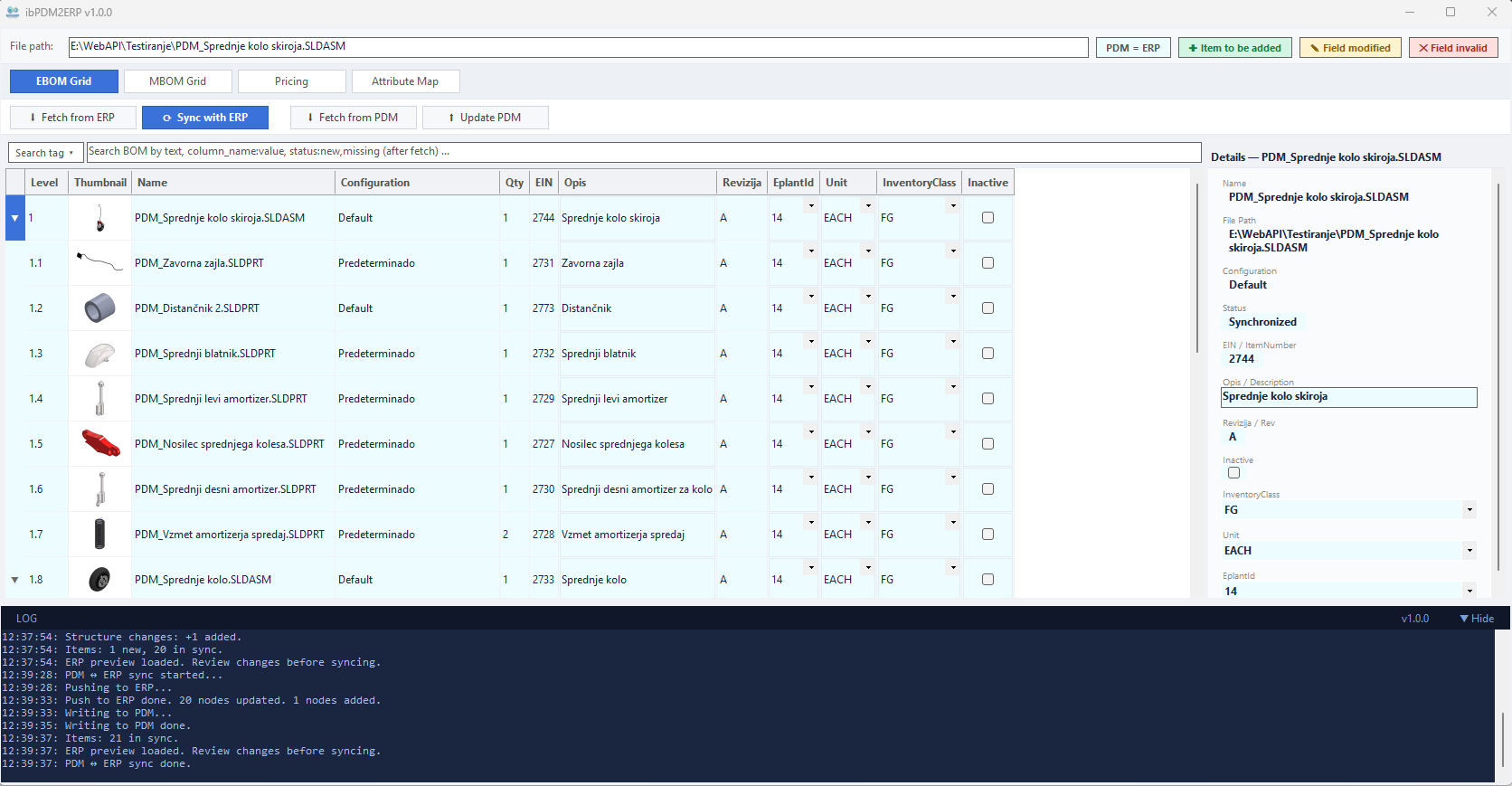Select the PDM_Sprednje kolo.SLDASM name cell
The image size is (1512, 786).
[x=233, y=580]
